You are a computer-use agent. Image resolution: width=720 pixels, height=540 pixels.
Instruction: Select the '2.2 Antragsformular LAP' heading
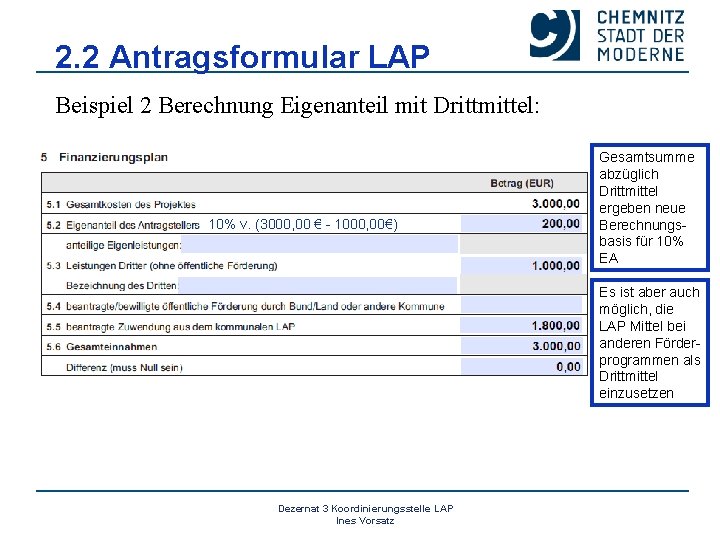(242, 56)
